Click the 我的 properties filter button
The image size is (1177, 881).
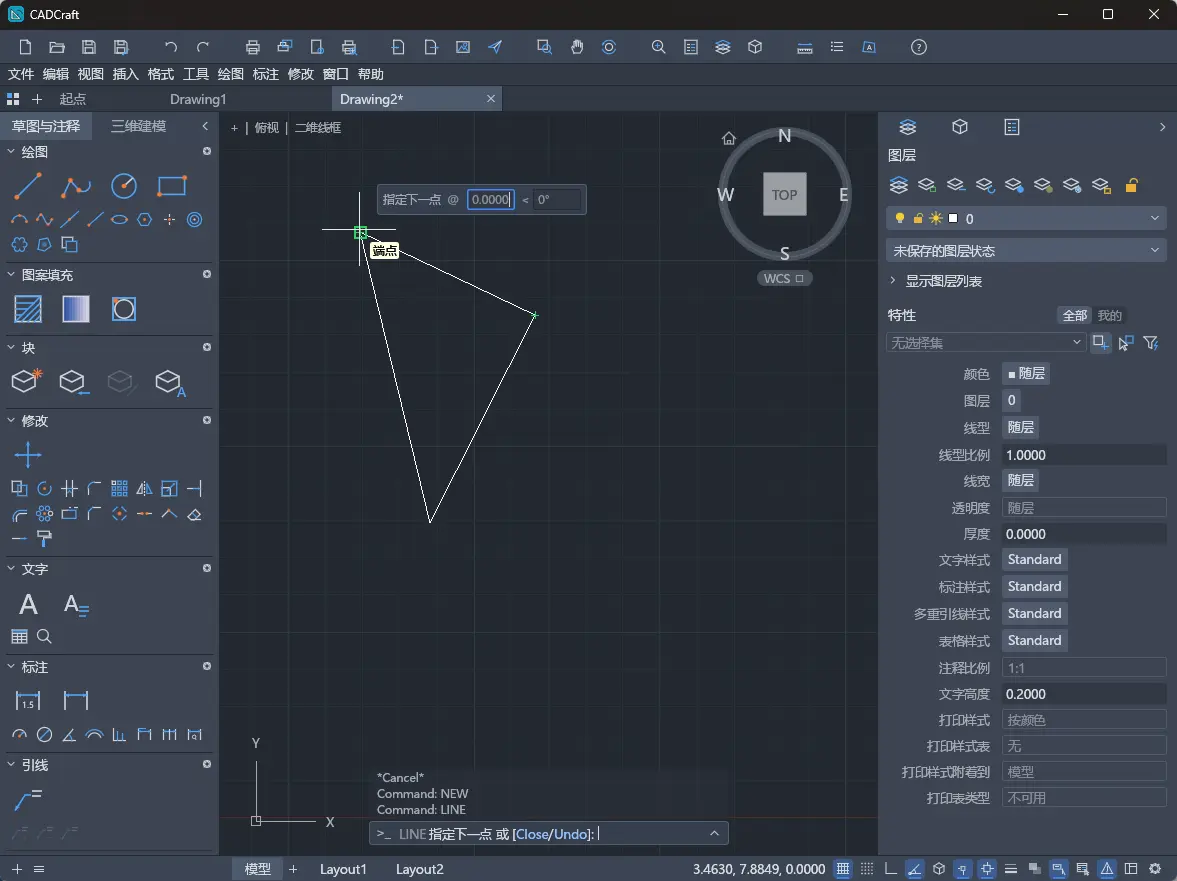[x=1109, y=315]
